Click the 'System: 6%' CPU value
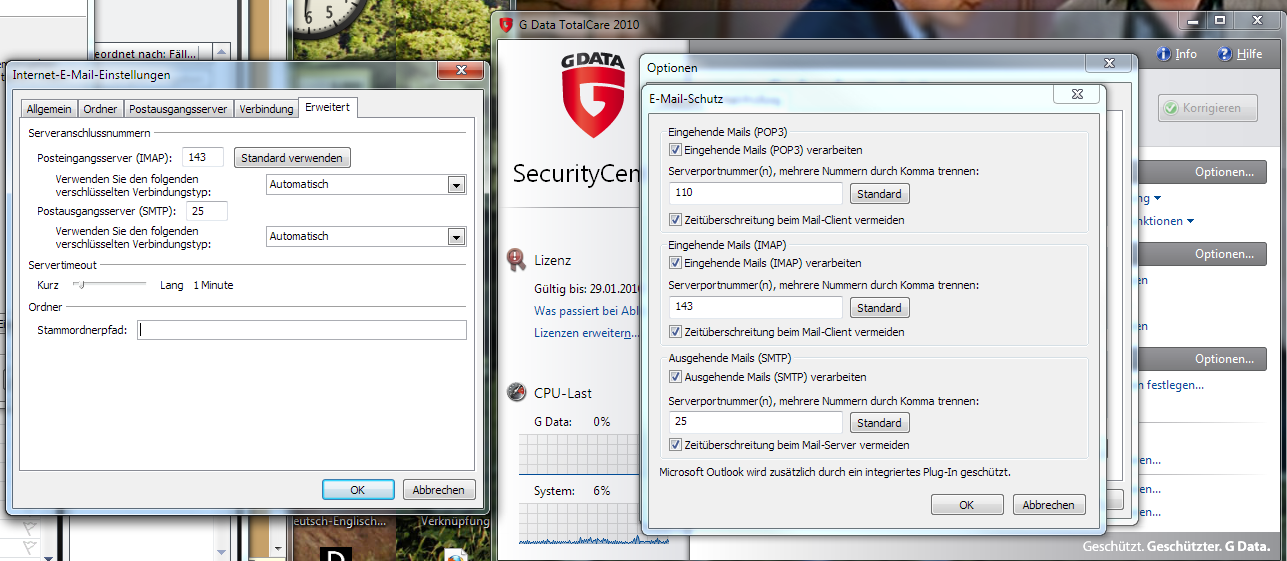 pyautogui.click(x=572, y=491)
